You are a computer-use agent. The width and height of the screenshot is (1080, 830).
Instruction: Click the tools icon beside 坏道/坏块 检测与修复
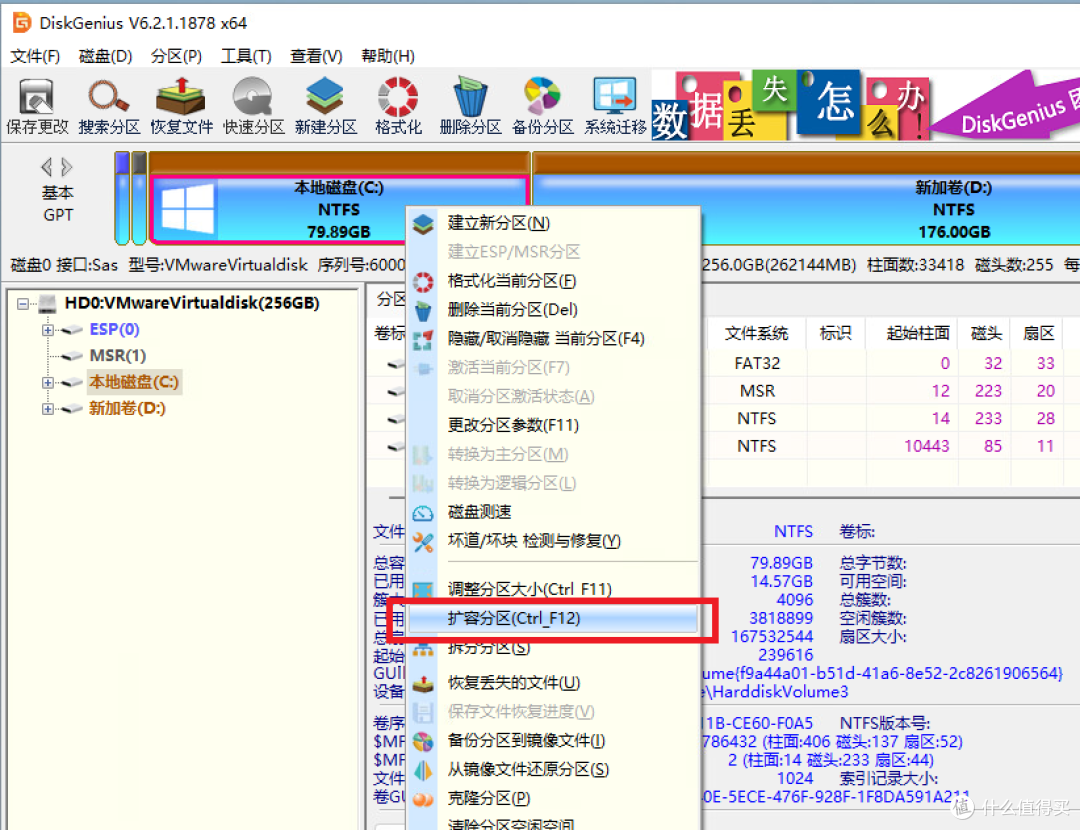[x=423, y=541]
